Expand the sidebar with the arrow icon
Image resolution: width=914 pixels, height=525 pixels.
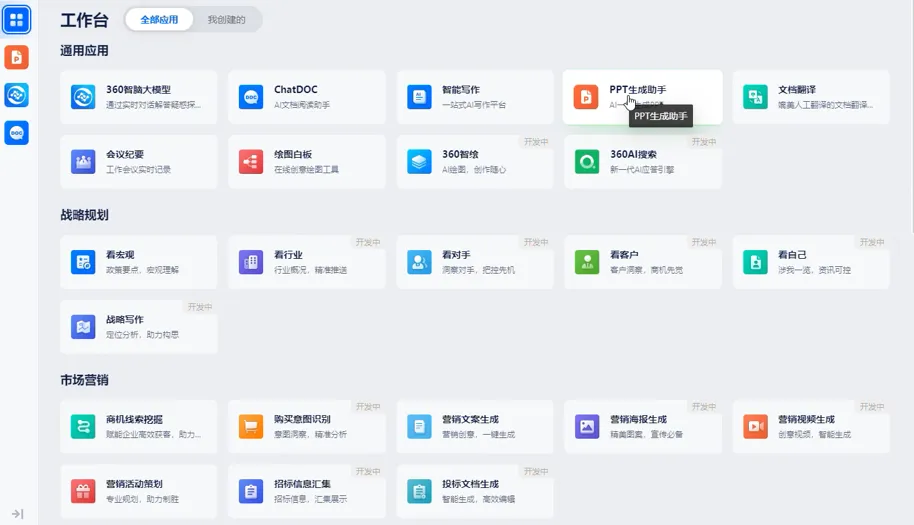[x=17, y=514]
